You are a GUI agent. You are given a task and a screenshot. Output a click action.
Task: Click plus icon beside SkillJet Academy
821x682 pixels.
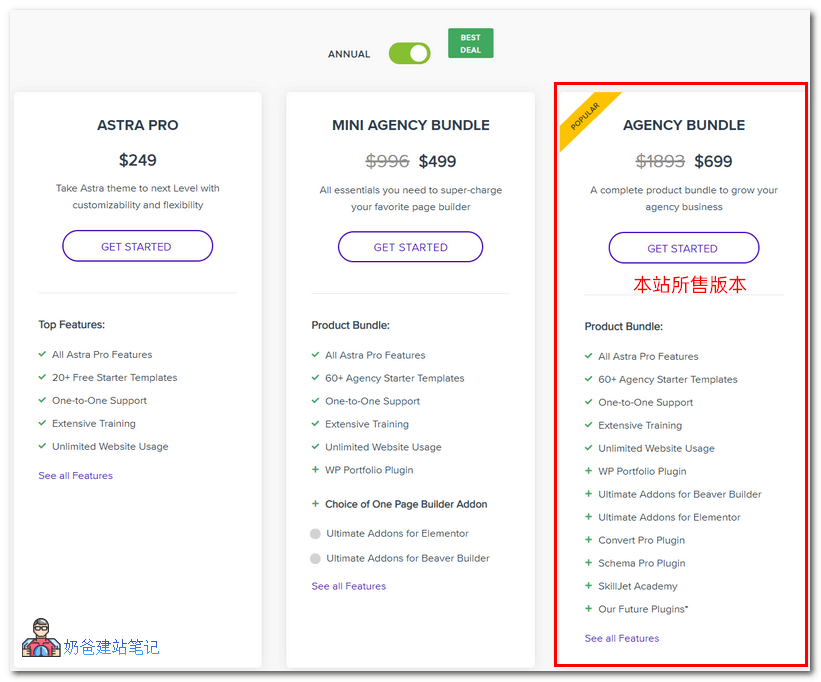(589, 586)
